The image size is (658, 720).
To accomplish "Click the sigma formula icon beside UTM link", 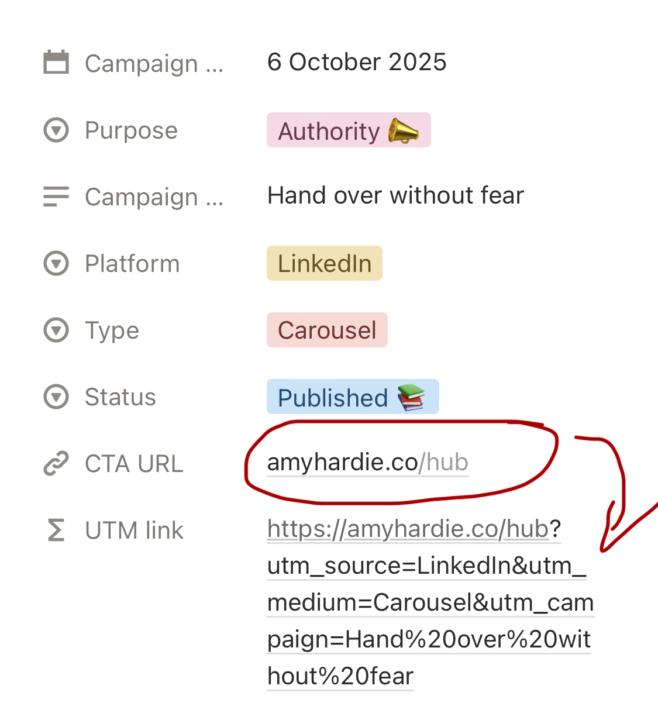I will point(56,530).
